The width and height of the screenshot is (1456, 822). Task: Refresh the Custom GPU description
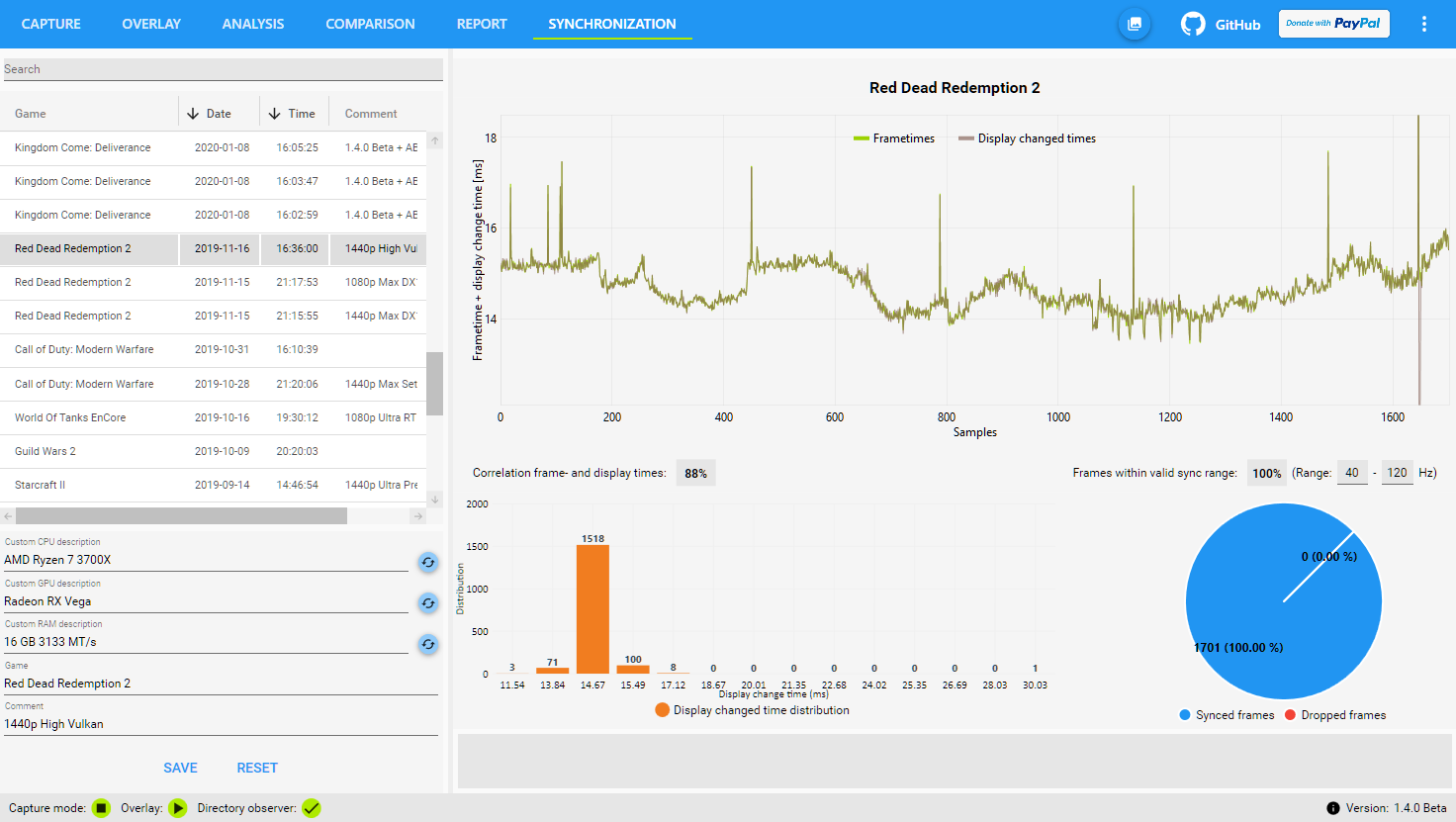click(x=428, y=603)
